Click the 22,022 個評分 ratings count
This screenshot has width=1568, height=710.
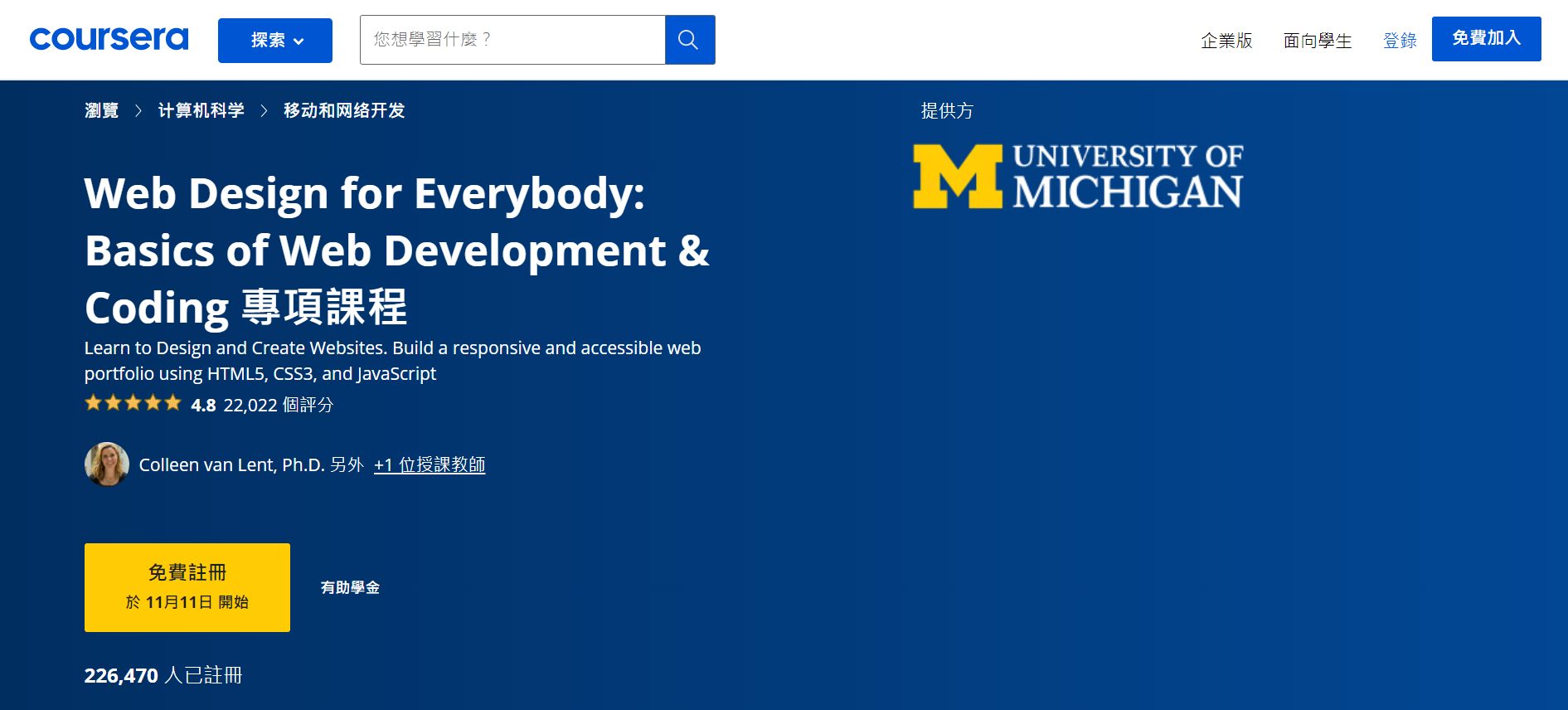pos(278,405)
